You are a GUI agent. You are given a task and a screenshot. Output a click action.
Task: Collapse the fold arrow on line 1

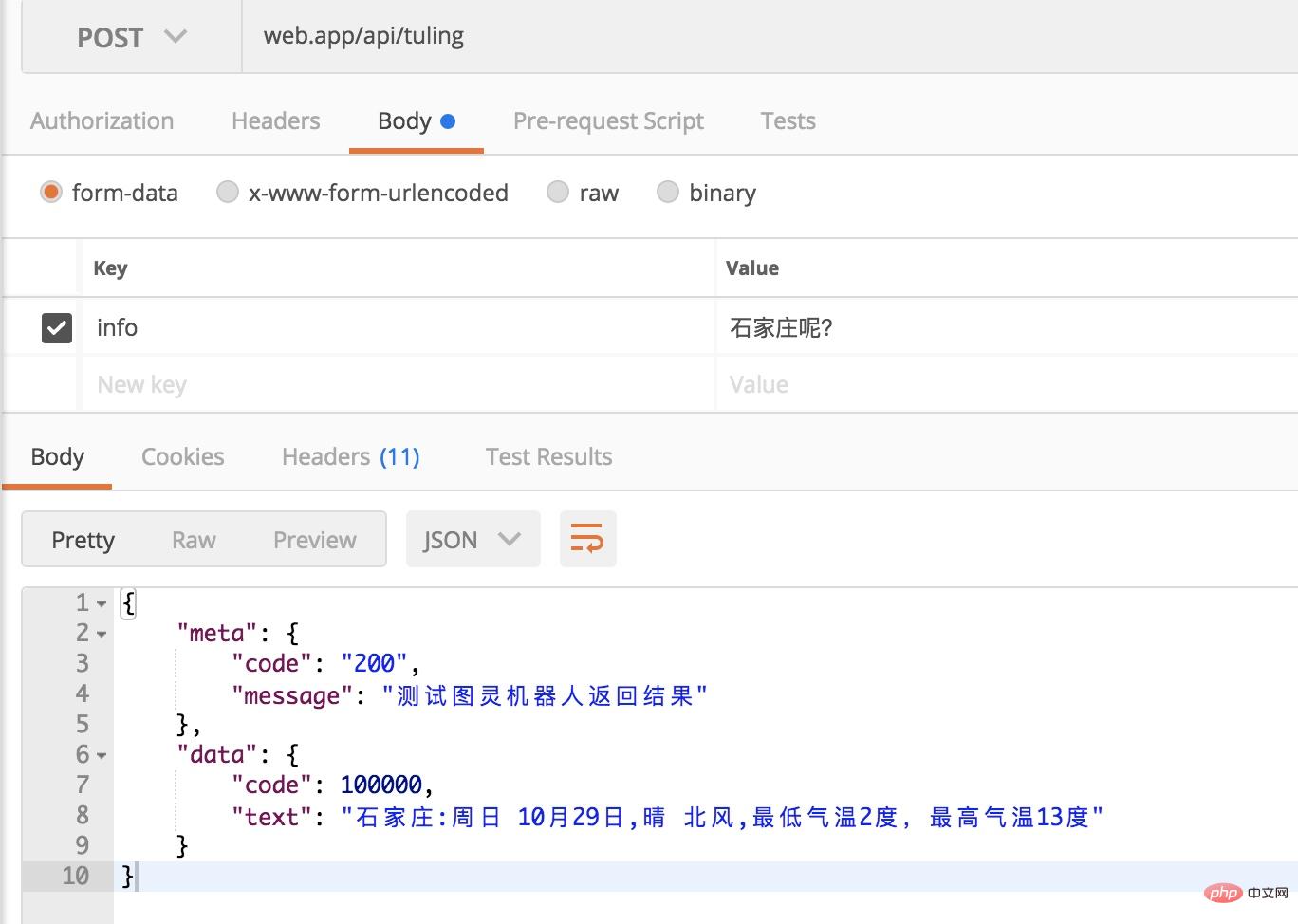pyautogui.click(x=102, y=604)
